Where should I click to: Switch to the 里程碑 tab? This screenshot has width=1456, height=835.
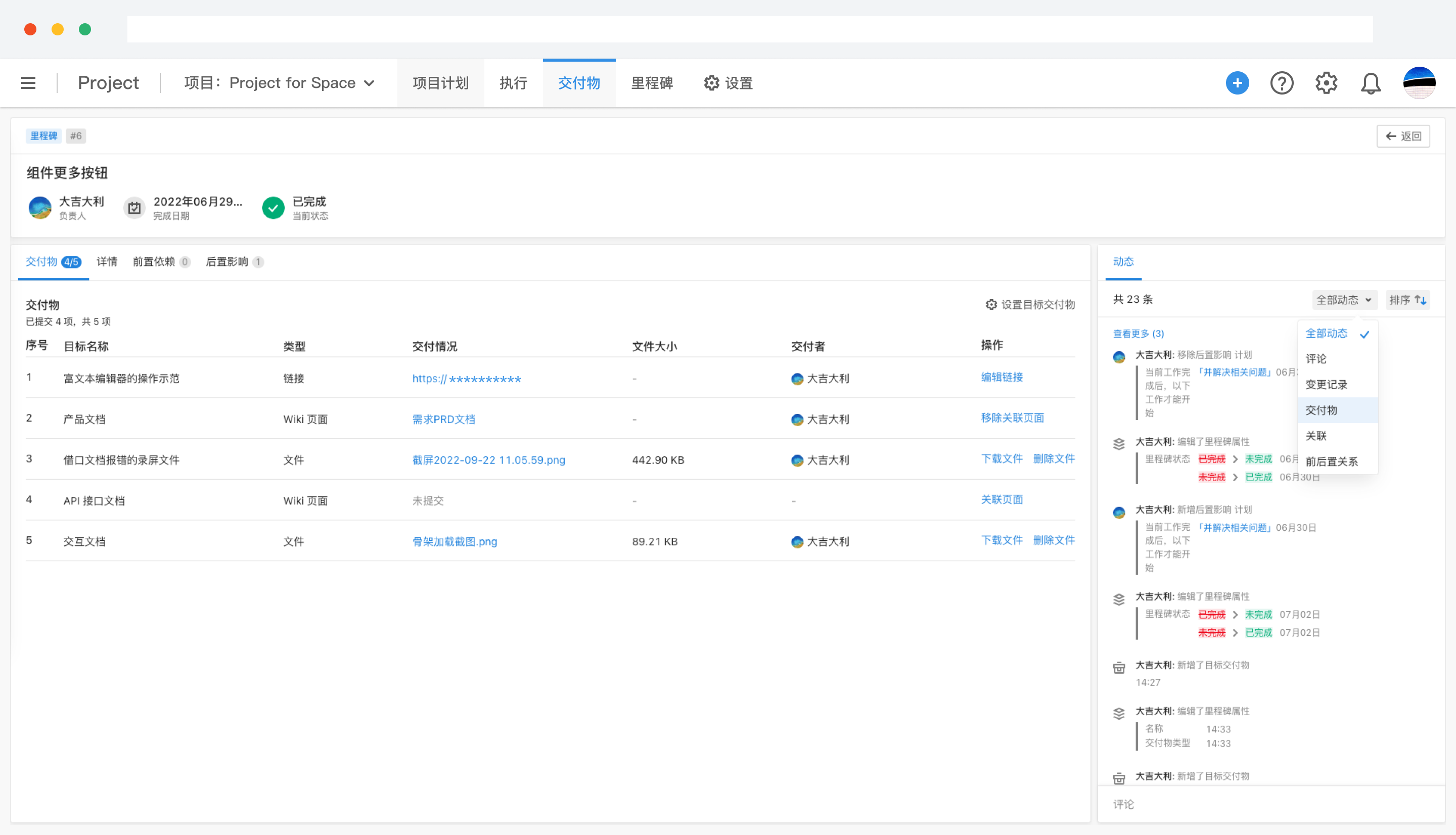652,83
